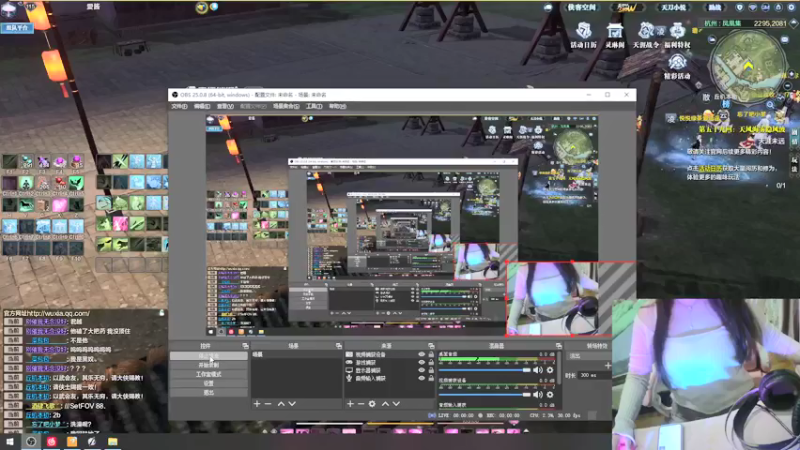
Task: Toggle visibility of the 游戏捕获 source
Action: pyautogui.click(x=421, y=363)
